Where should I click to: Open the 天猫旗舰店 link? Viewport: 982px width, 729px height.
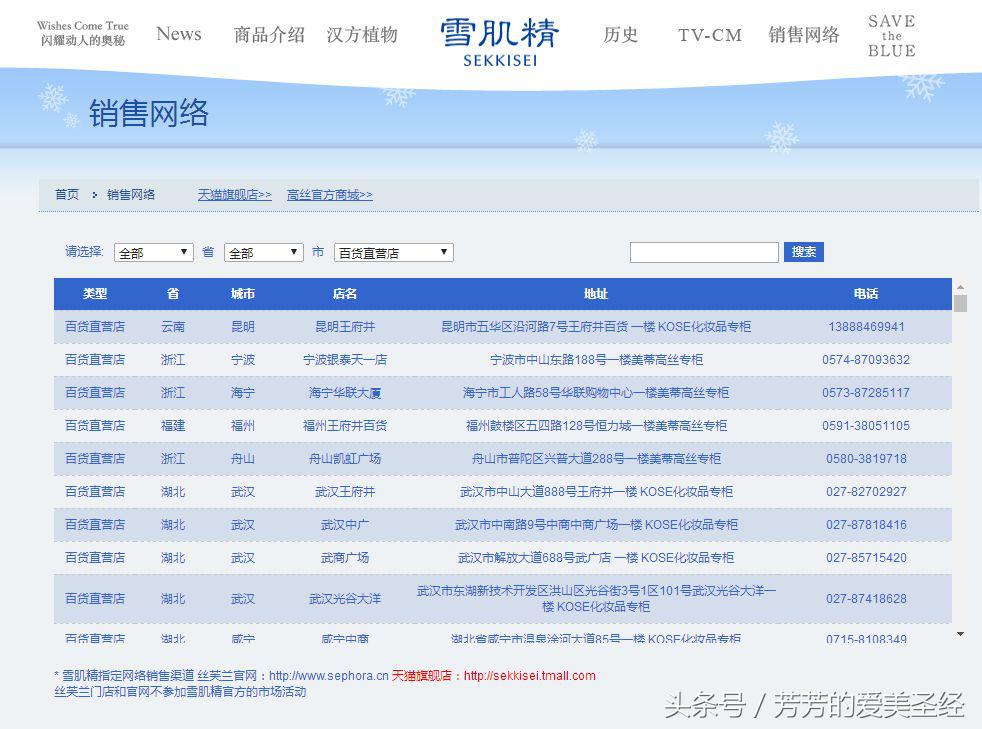click(x=233, y=194)
